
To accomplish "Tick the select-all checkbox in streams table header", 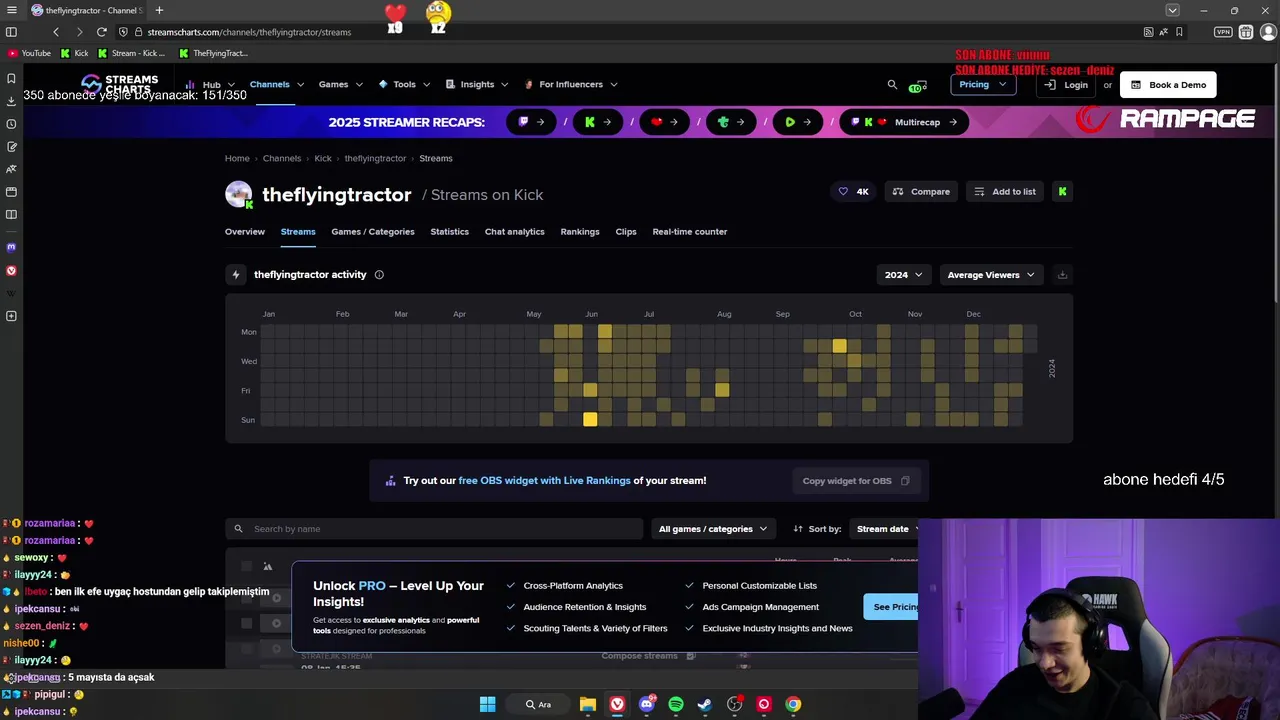I will pos(246,566).
